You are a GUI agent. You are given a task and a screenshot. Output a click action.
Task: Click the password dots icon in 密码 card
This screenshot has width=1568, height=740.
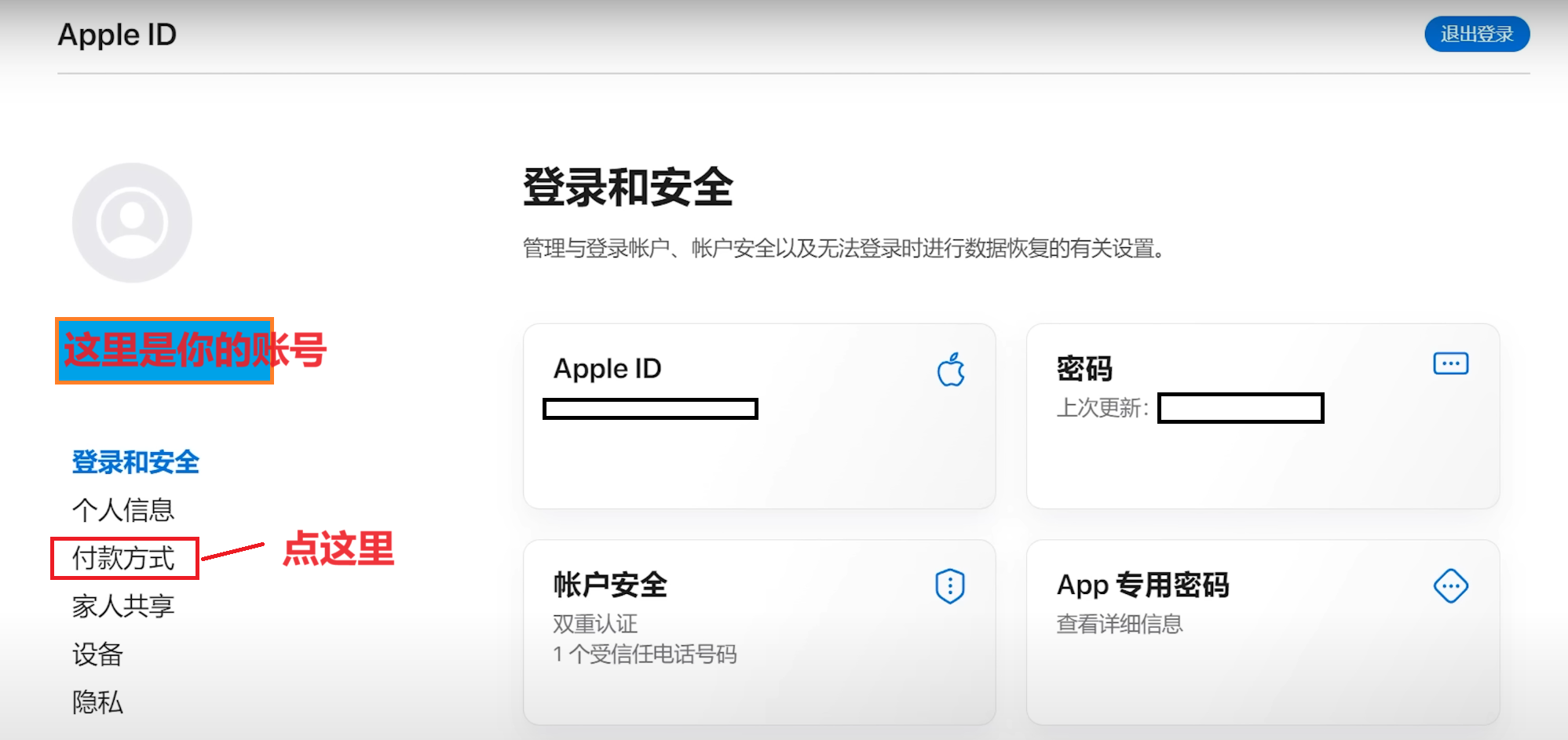(1450, 364)
